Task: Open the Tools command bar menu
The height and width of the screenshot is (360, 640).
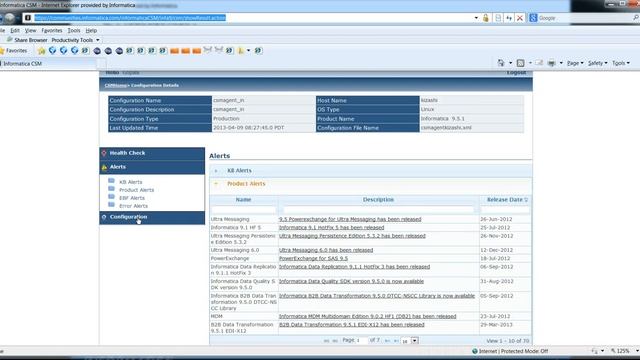Action: pyautogui.click(x=621, y=63)
